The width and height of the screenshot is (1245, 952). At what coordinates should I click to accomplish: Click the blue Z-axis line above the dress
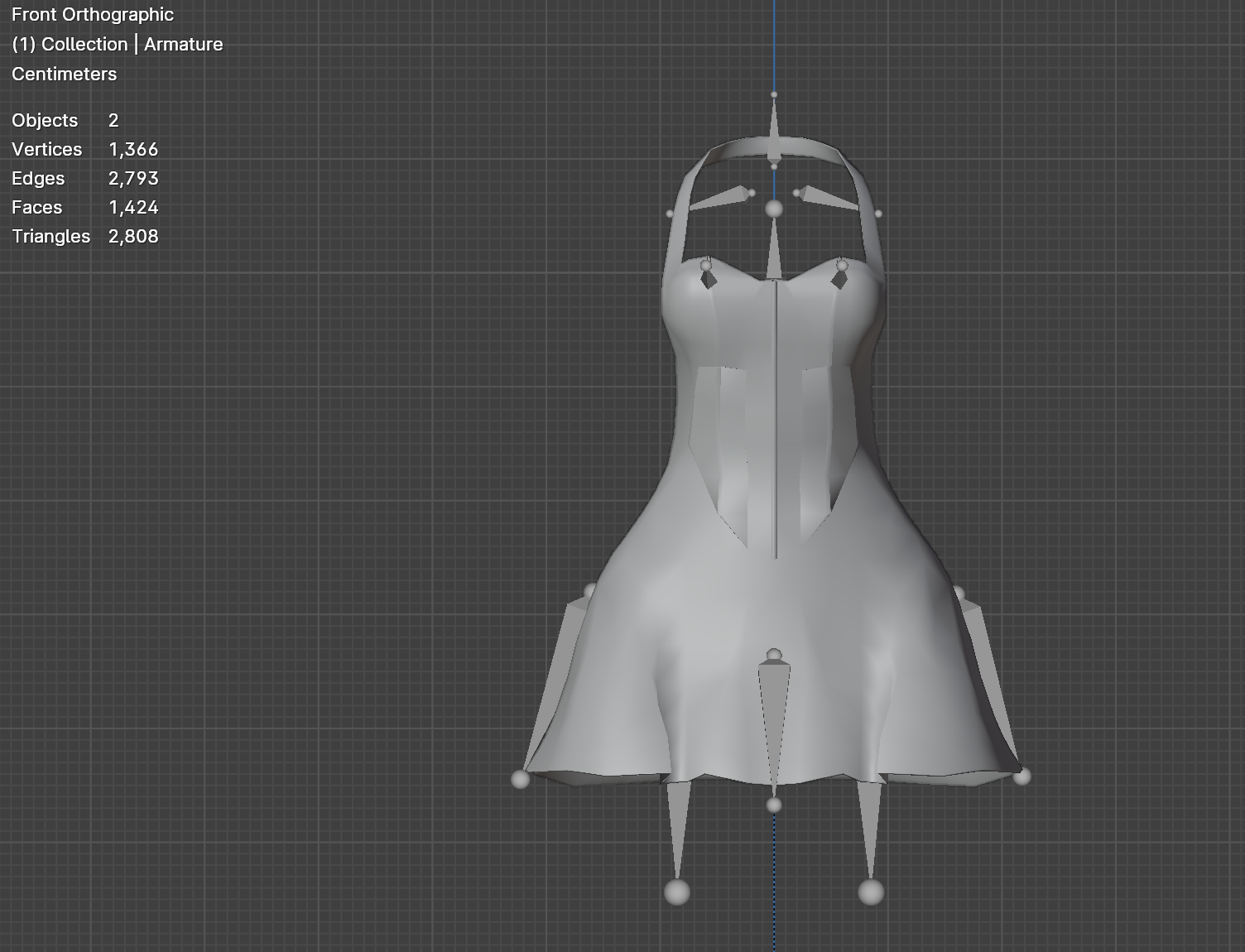(775, 41)
